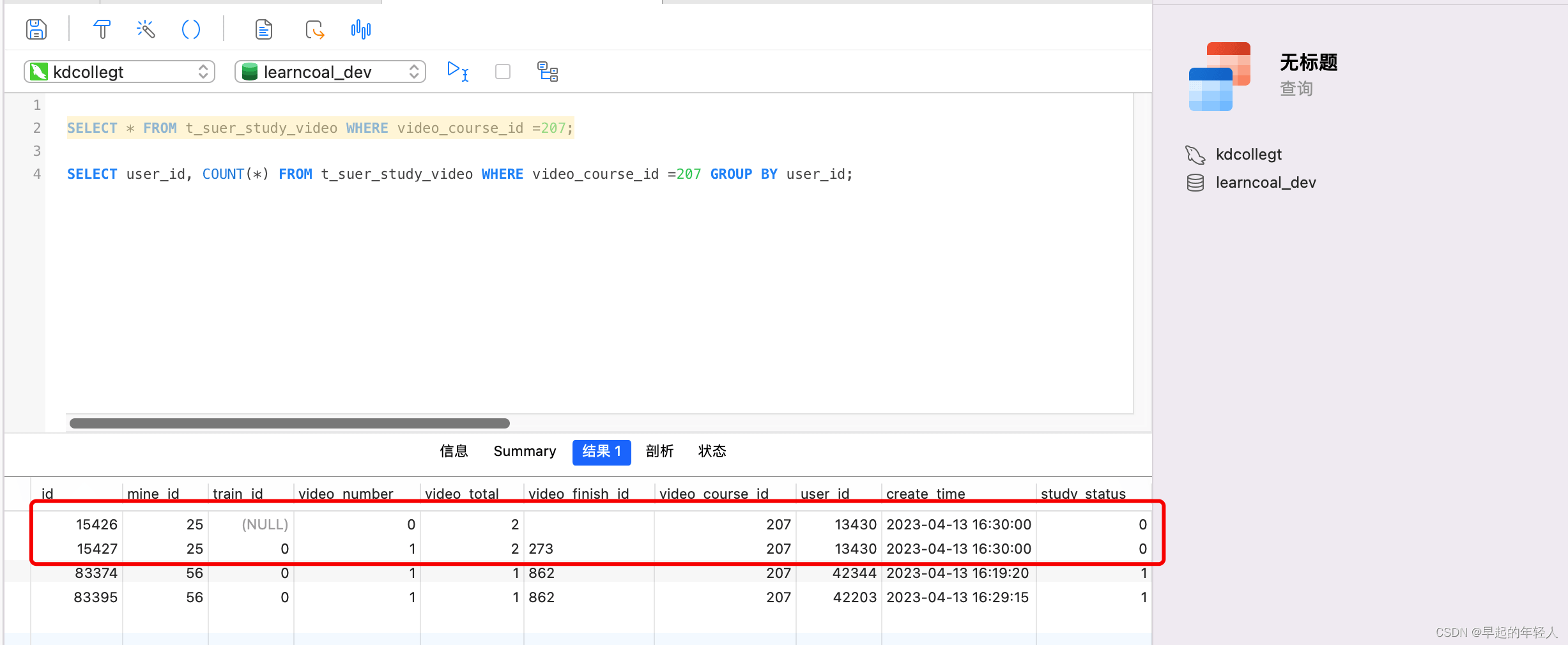Screen dimensions: 1568x645
Task: Click the SELECT * query on line 2
Action: [x=320, y=128]
